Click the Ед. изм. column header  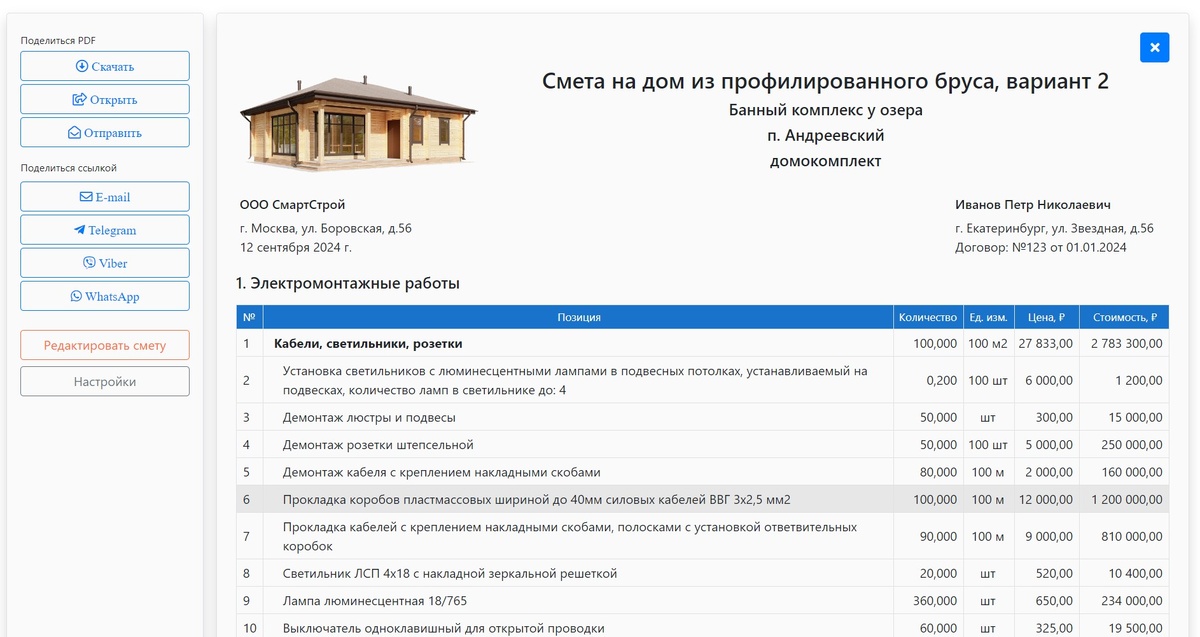click(988, 317)
